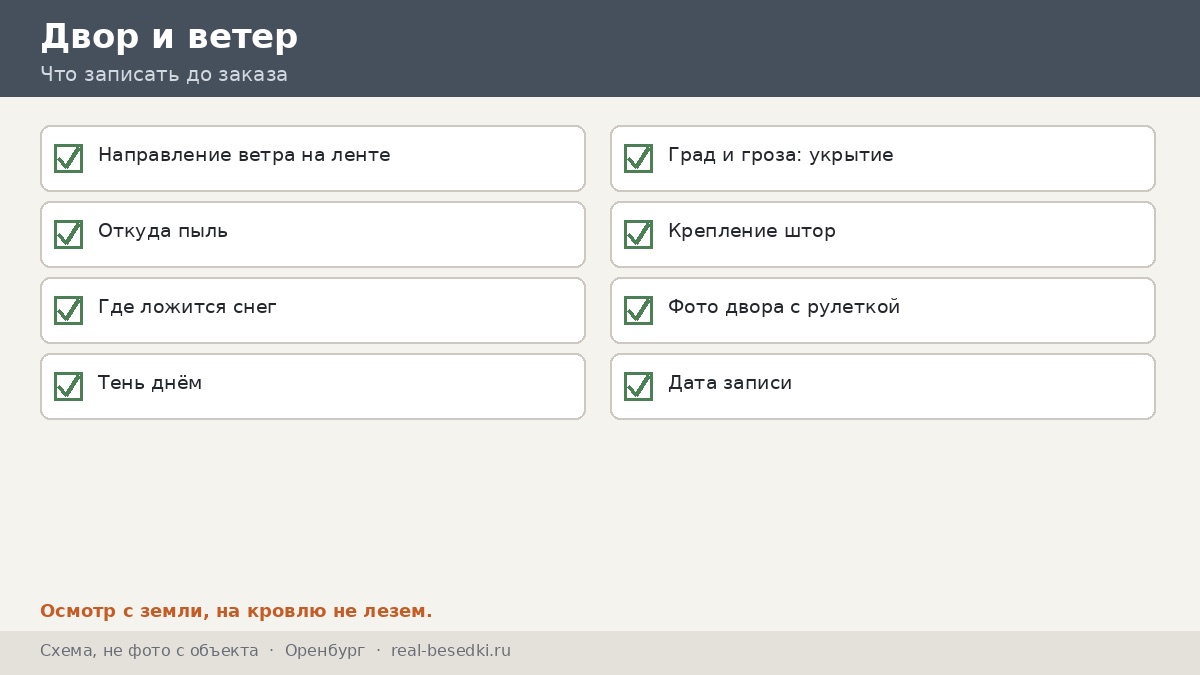This screenshot has height=675, width=1200.
Task: Click the 'Град и гроза: укрытие' text
Action: pyautogui.click(x=781, y=156)
